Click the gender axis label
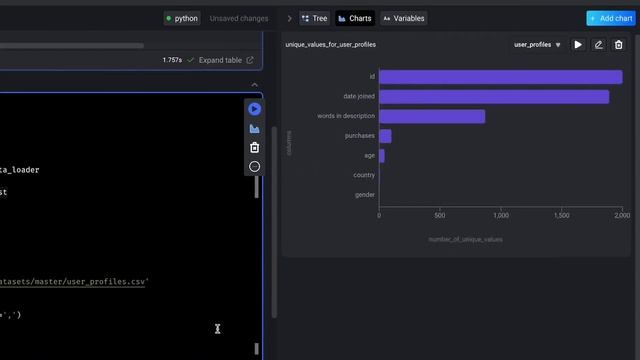The image size is (640, 360). point(364,195)
